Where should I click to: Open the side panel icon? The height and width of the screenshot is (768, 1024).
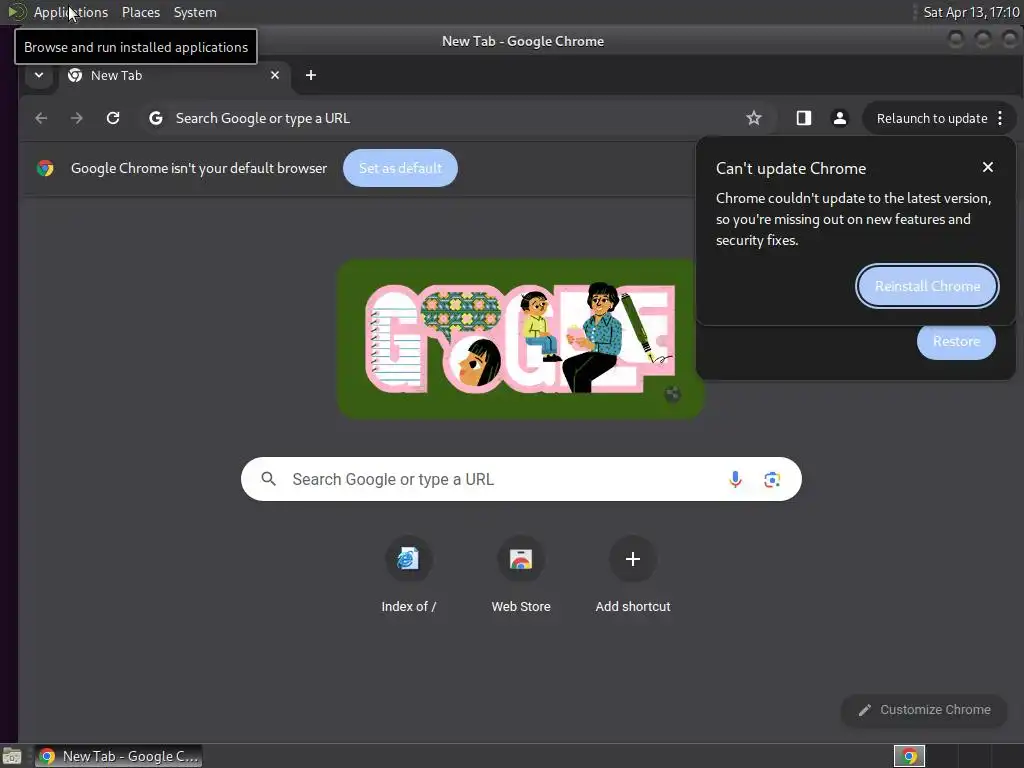[x=803, y=118]
